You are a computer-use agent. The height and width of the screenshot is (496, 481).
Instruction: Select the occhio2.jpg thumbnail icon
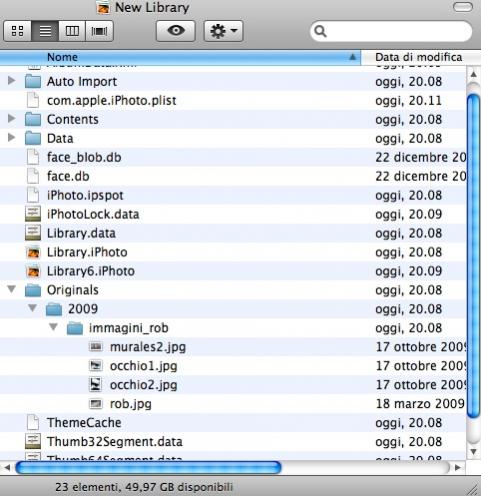click(96, 385)
